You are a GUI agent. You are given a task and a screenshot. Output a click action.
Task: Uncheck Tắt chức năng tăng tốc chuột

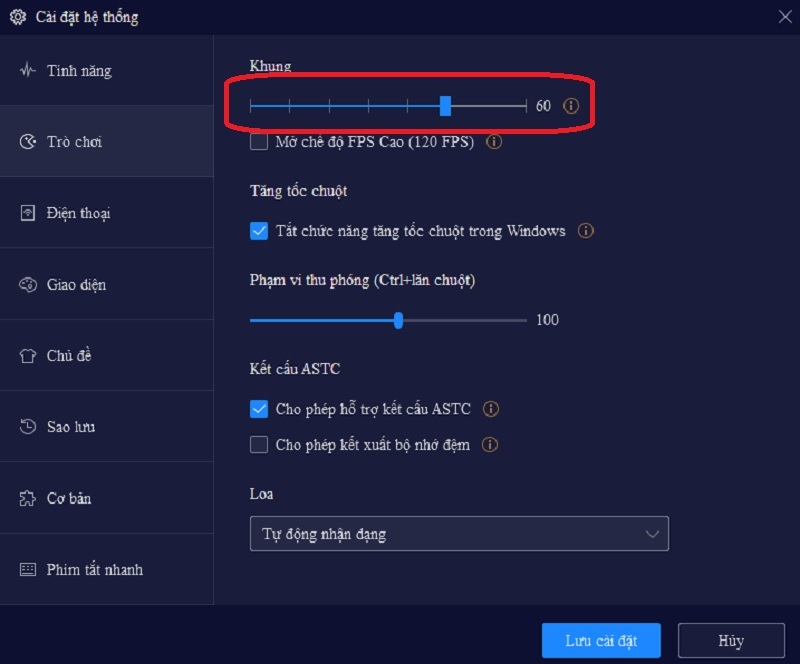click(x=259, y=231)
